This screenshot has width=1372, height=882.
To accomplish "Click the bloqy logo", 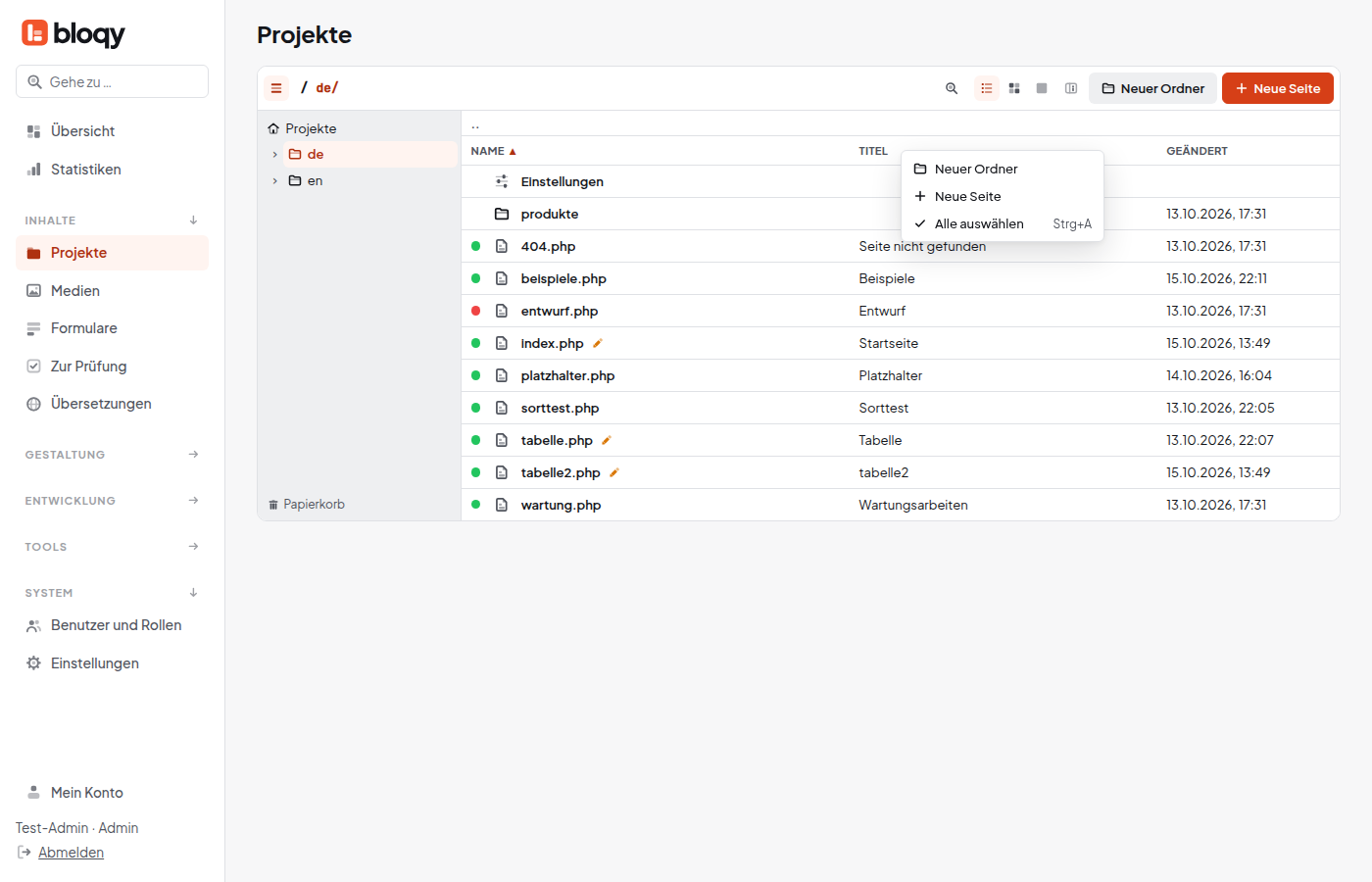I will point(73,34).
